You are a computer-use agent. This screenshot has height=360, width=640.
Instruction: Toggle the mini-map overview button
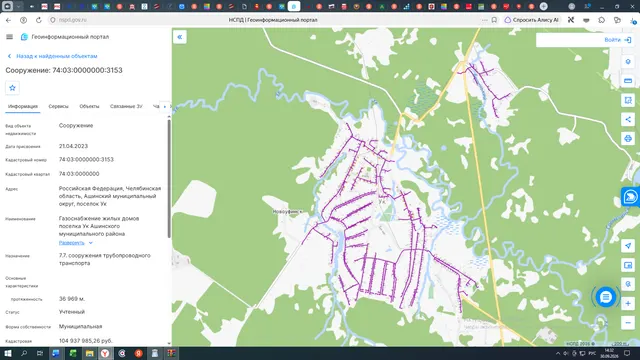tap(628, 265)
